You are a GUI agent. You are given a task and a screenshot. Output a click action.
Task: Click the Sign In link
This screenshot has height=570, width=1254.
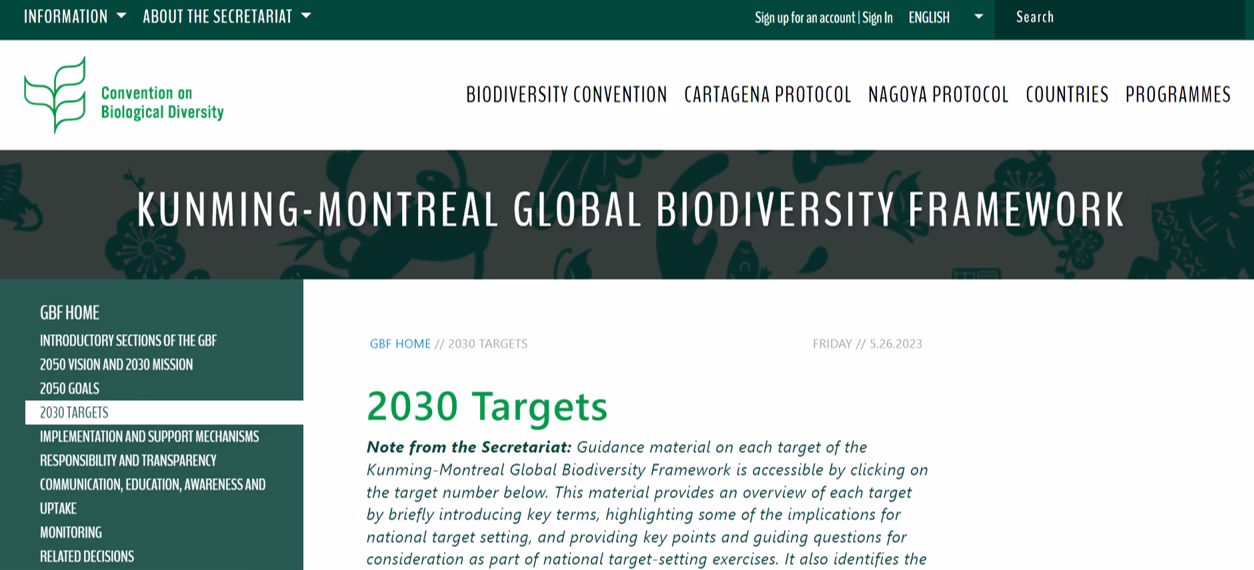[x=877, y=18]
